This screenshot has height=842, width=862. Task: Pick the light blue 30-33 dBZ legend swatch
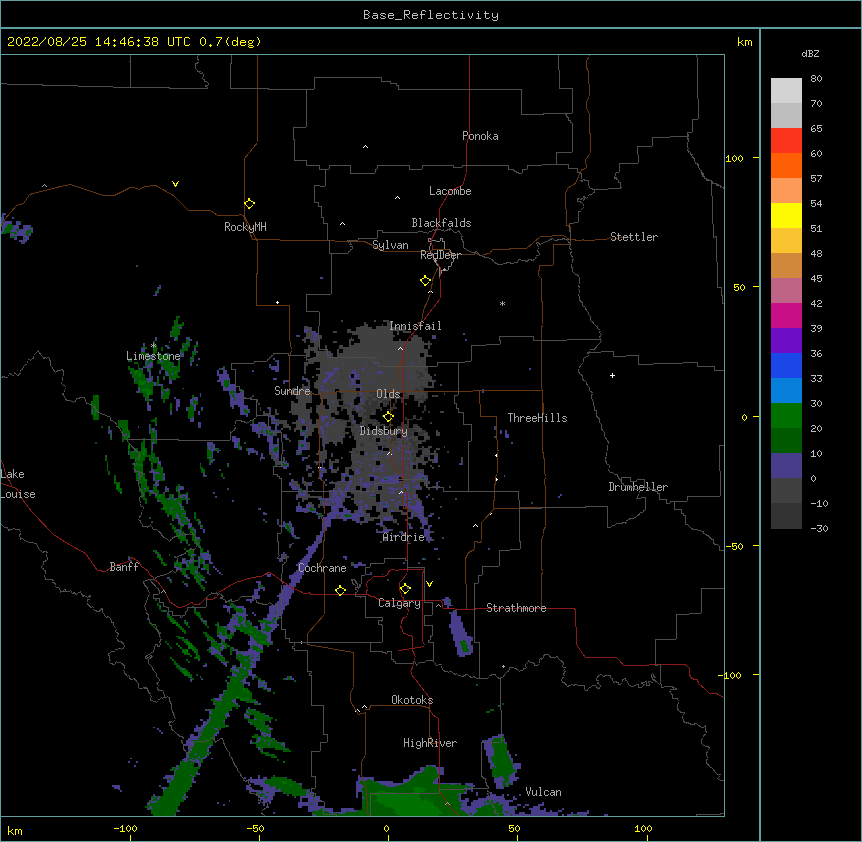[786, 391]
